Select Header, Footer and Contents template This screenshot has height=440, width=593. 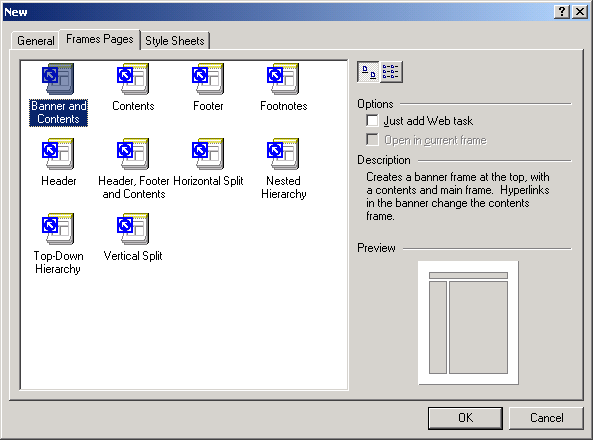[133, 154]
